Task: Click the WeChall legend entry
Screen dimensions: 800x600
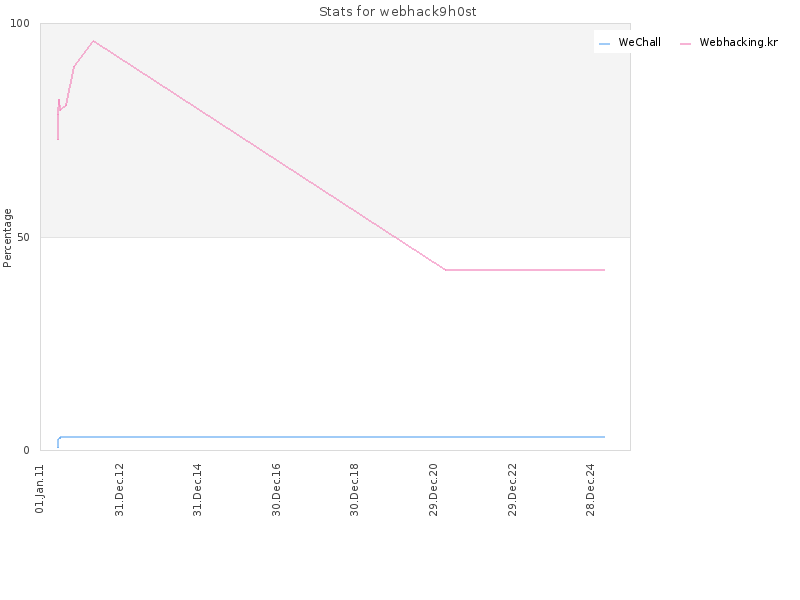Action: (x=630, y=42)
